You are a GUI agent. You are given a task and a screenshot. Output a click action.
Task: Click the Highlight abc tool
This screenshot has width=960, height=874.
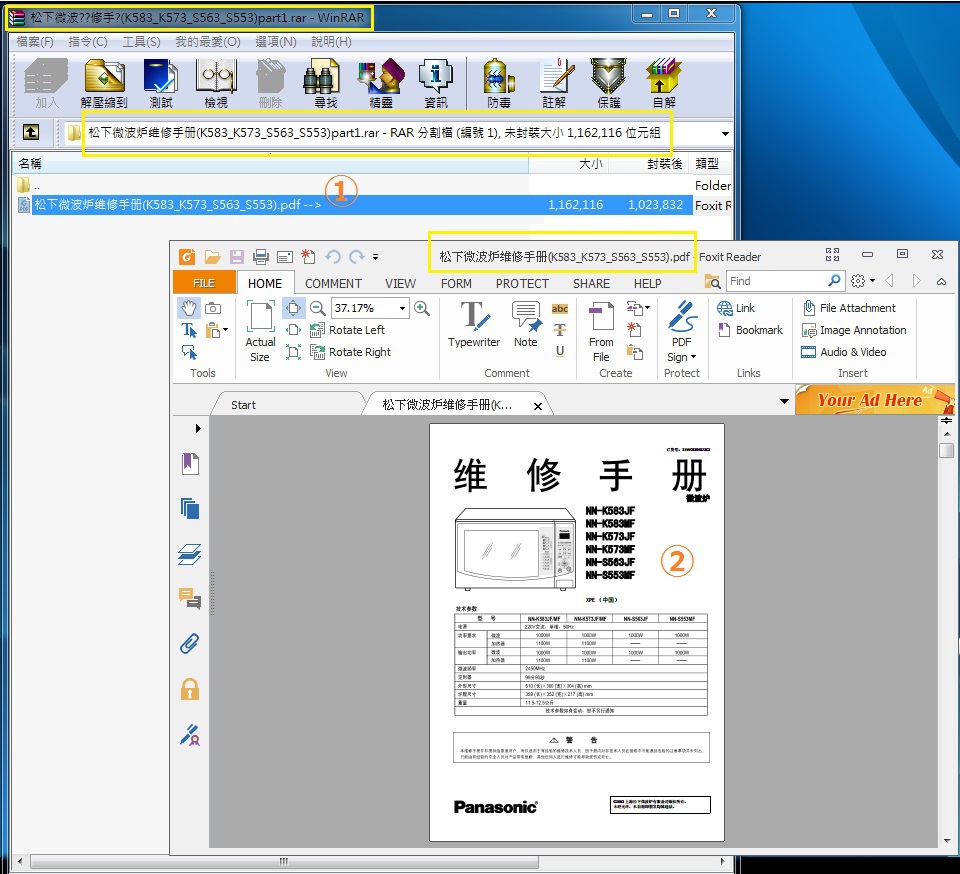coord(560,308)
